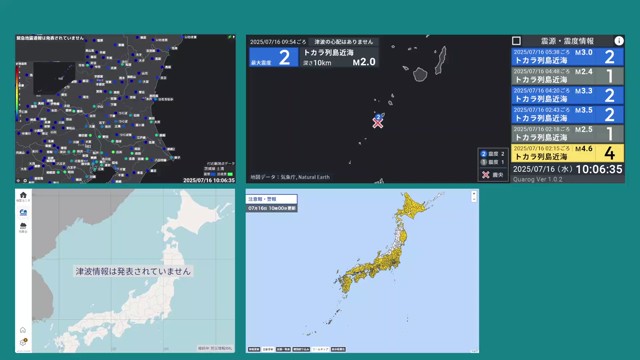Click the 注意報・警報 title box
The width and height of the screenshot is (640, 360).
[x=271, y=199]
